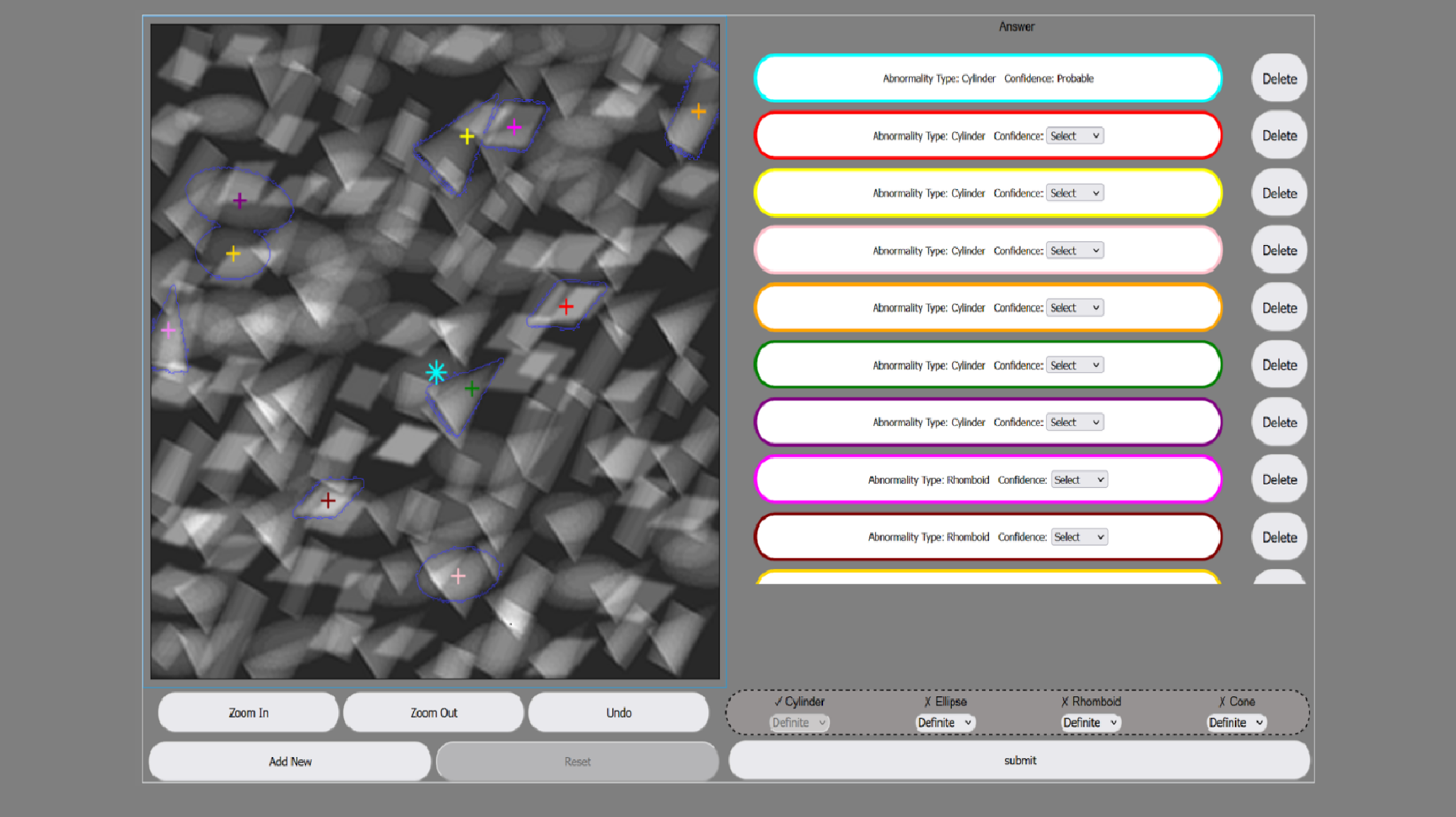This screenshot has width=1456, height=817.
Task: Open the Definite dropdown under Cone
Action: click(1236, 722)
